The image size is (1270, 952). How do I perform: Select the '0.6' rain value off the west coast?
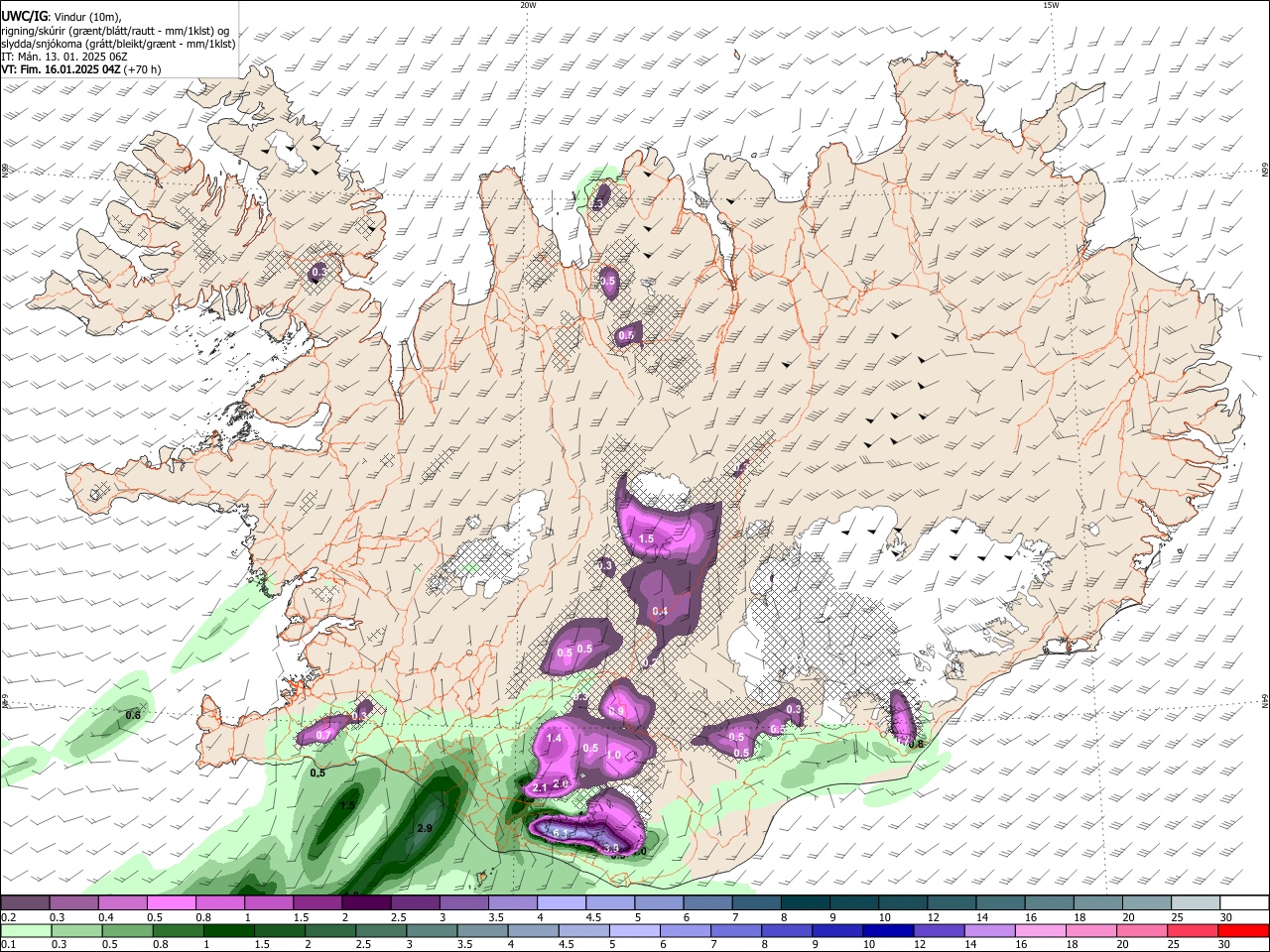click(134, 715)
